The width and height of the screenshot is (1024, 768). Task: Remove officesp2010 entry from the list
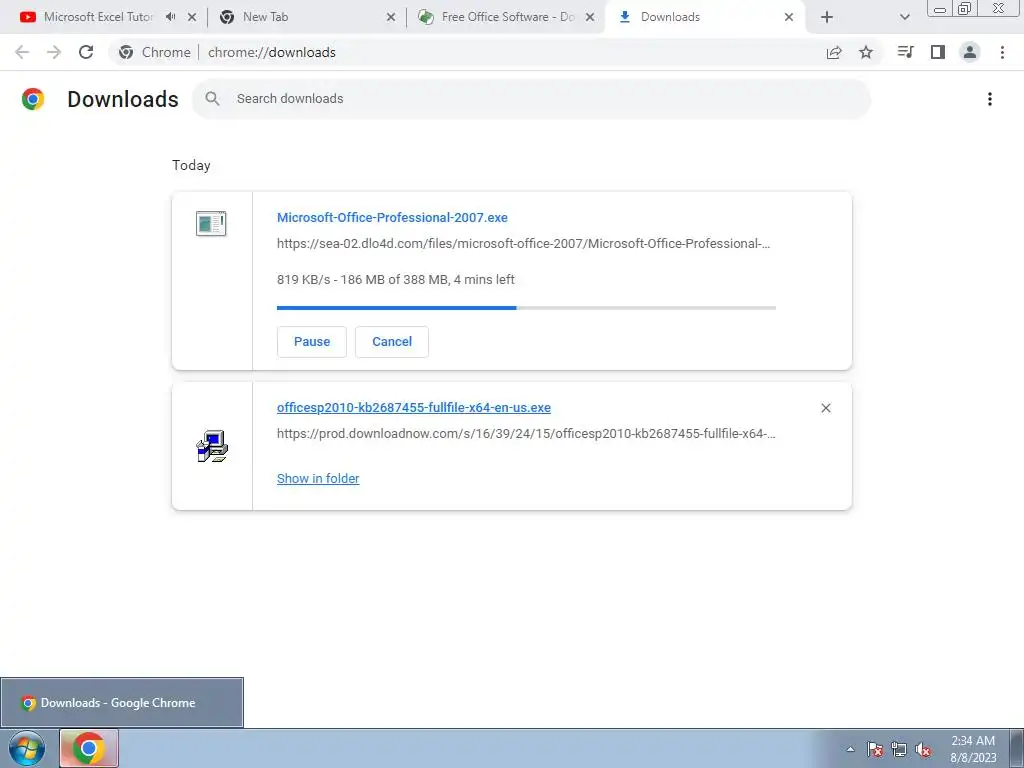click(825, 408)
